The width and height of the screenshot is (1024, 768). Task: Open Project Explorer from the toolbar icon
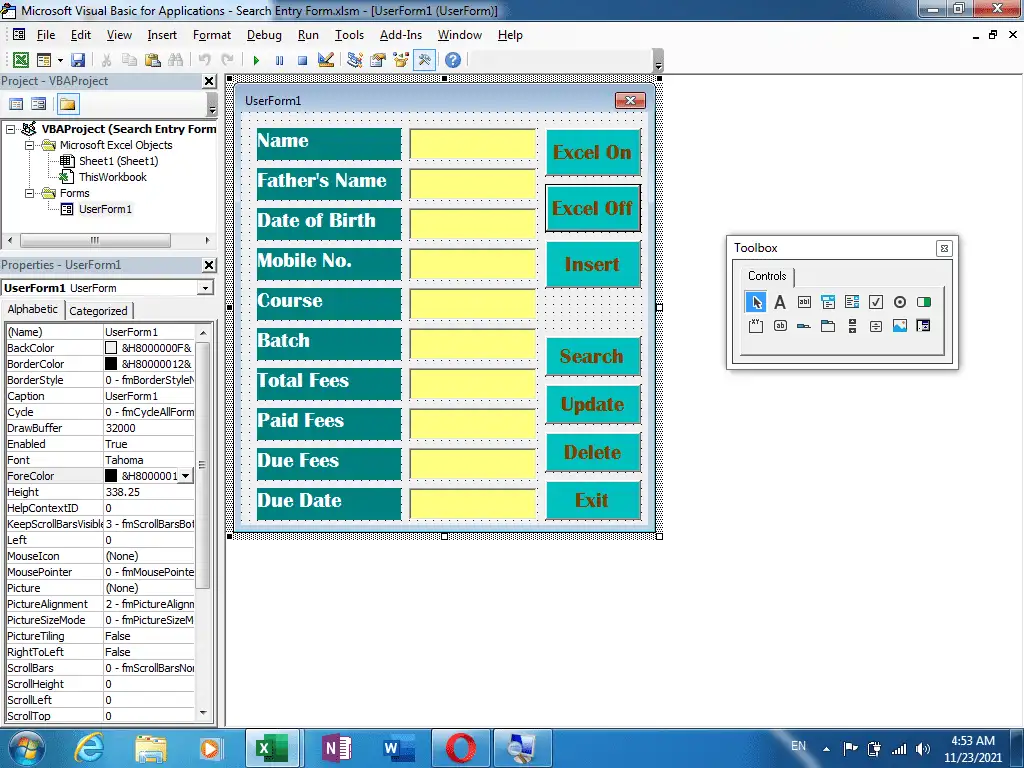(355, 60)
